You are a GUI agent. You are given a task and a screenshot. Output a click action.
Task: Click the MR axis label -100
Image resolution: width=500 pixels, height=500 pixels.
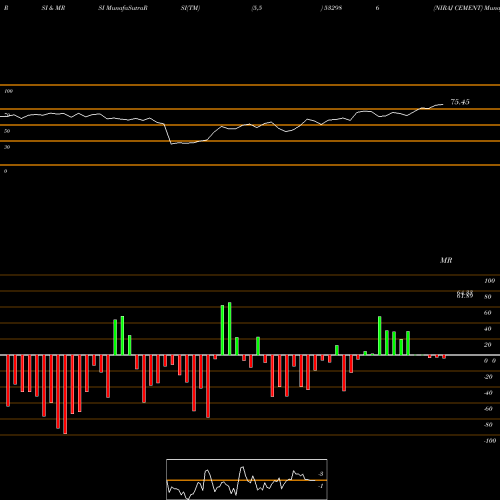(490, 441)
